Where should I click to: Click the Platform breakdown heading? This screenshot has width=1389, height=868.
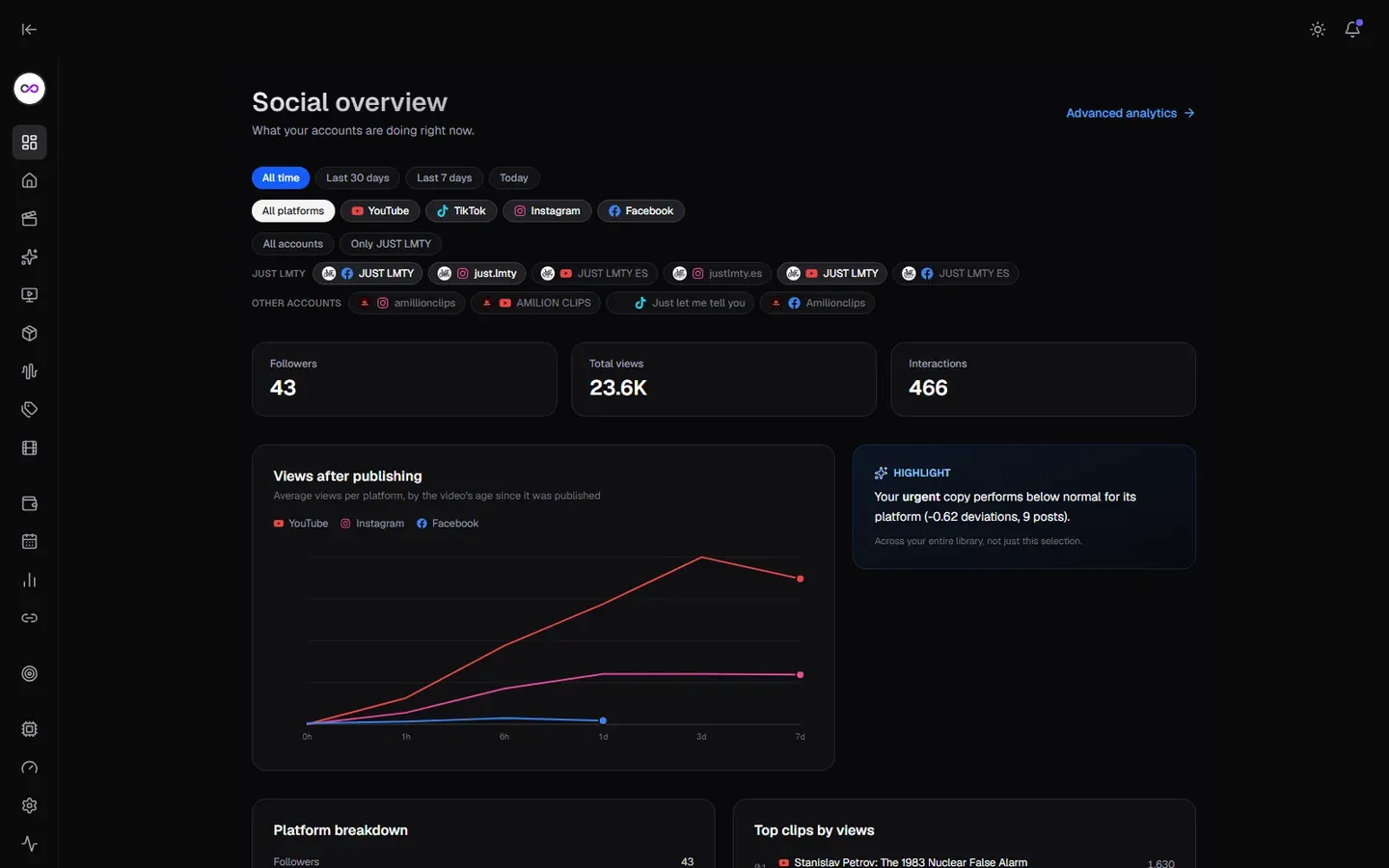click(x=340, y=830)
